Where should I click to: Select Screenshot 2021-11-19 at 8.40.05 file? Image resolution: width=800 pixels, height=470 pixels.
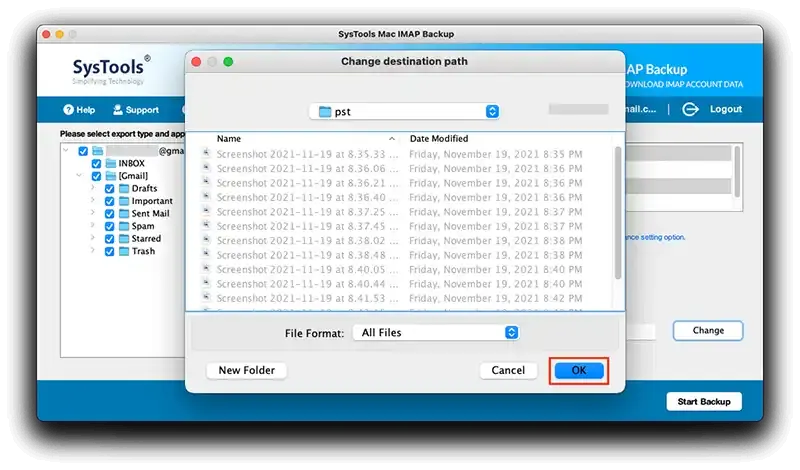click(307, 269)
